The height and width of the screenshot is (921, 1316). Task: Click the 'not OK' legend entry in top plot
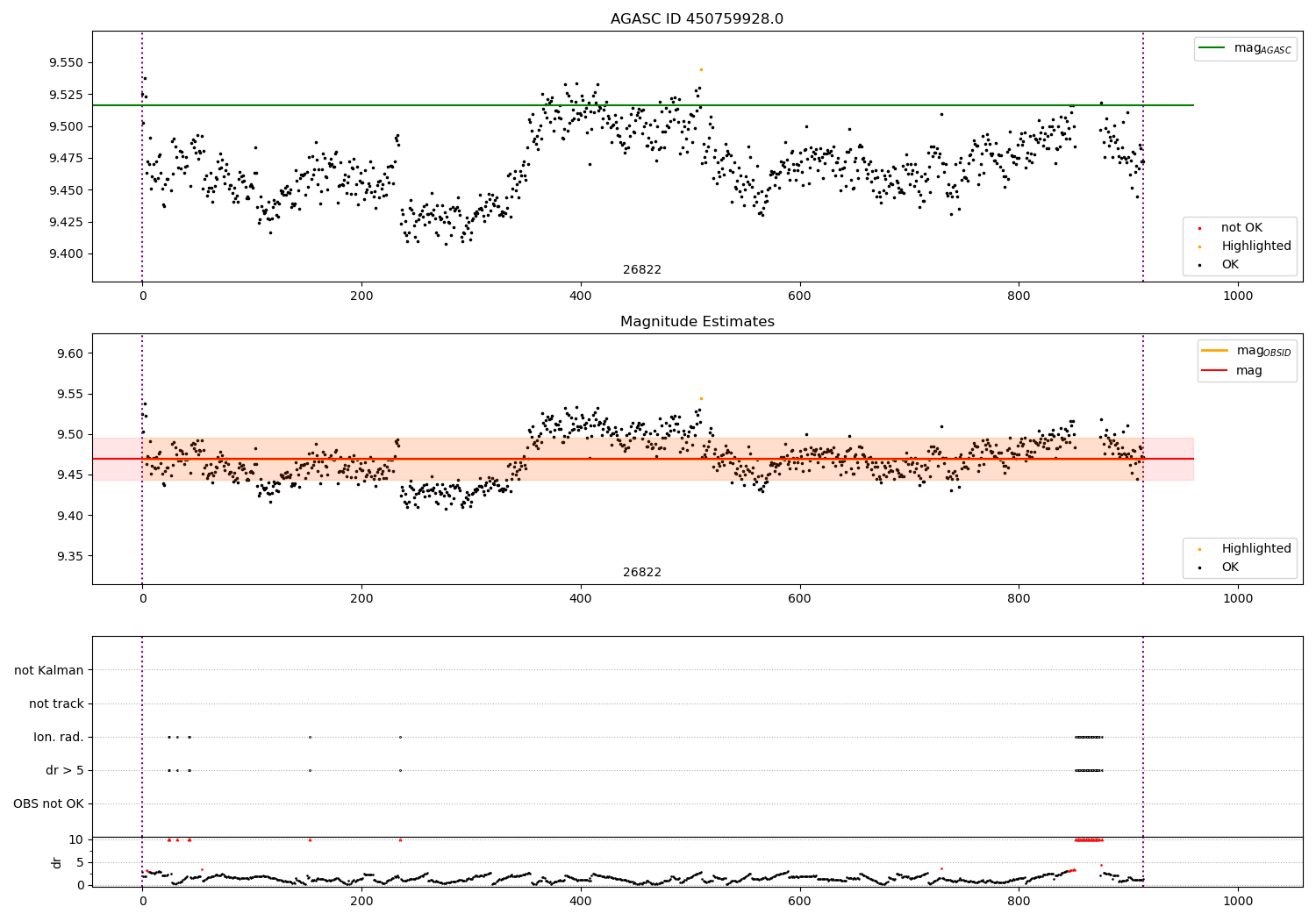(x=1241, y=228)
